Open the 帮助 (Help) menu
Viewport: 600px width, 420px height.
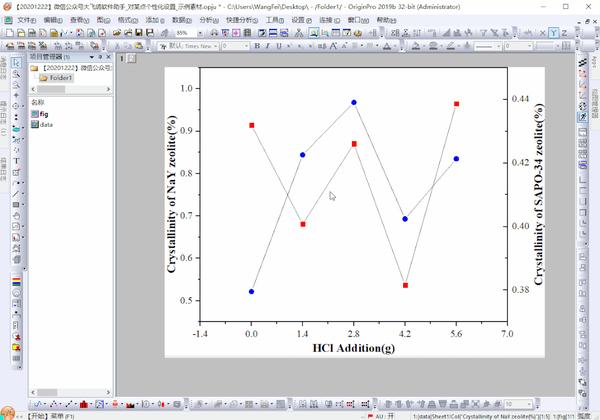tap(386, 20)
